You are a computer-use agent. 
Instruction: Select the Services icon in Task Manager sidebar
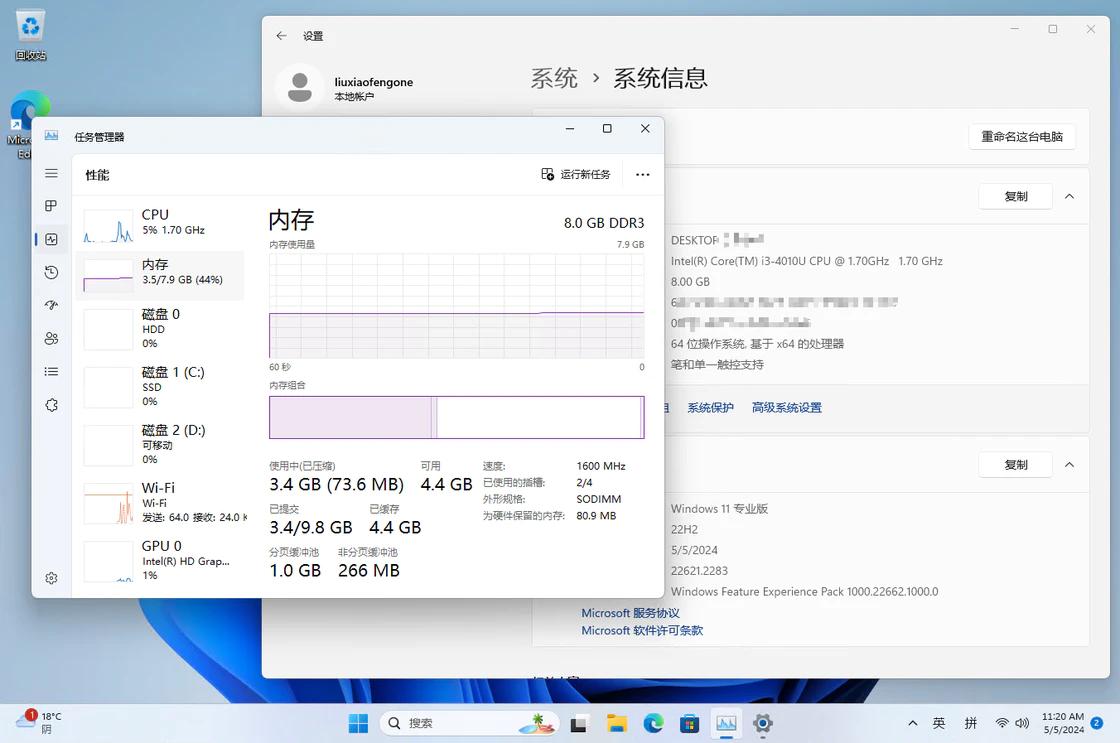coord(51,405)
